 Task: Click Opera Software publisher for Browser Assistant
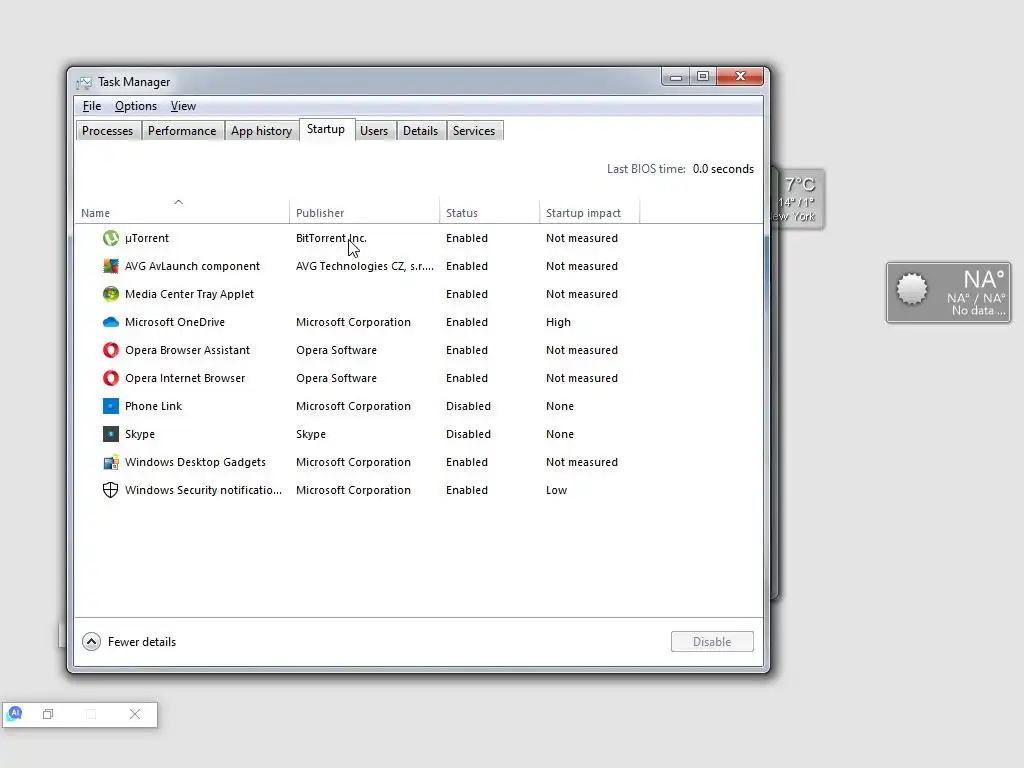[x=336, y=350]
